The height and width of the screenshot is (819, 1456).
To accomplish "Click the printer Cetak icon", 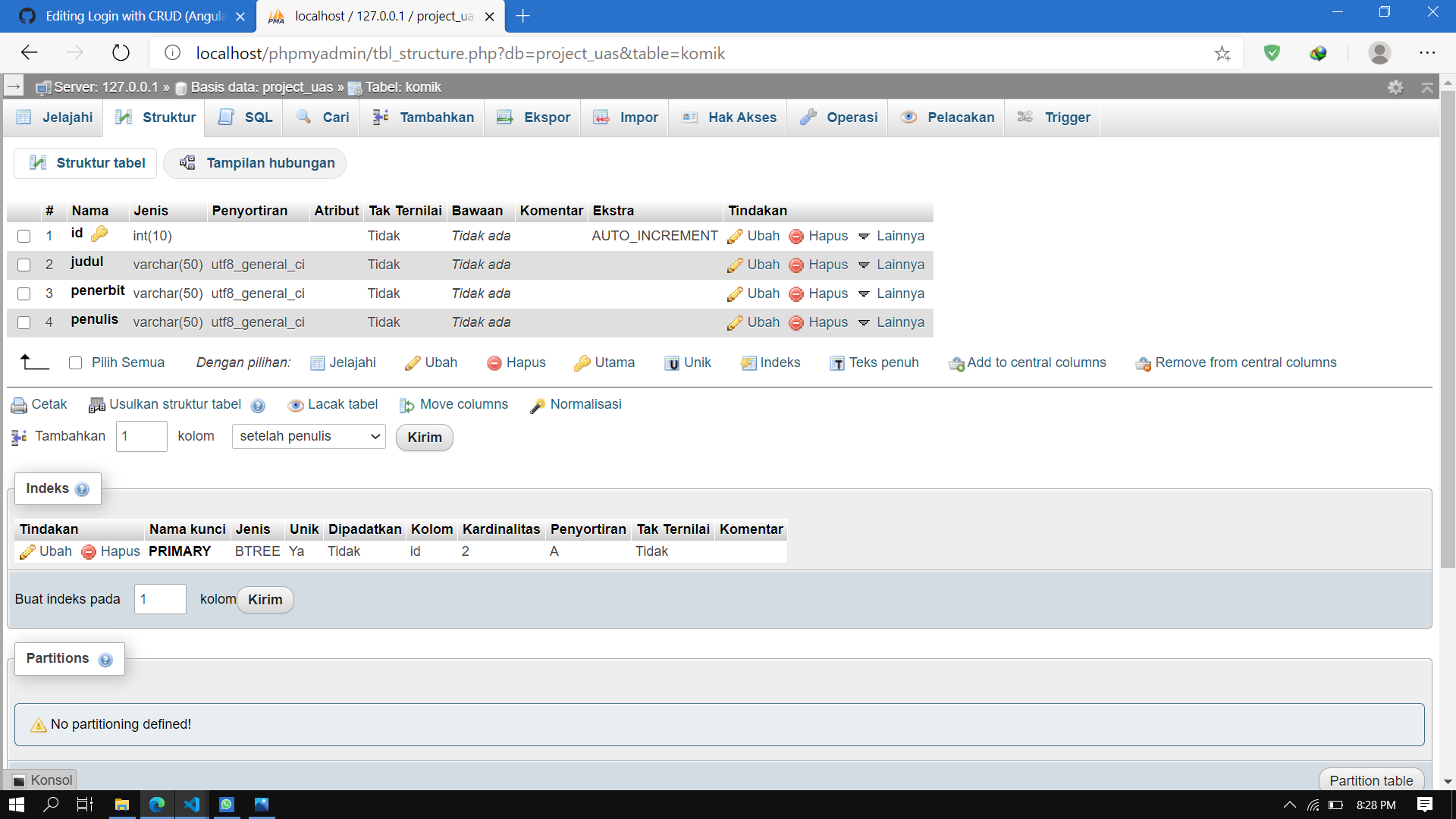I will pyautogui.click(x=19, y=405).
